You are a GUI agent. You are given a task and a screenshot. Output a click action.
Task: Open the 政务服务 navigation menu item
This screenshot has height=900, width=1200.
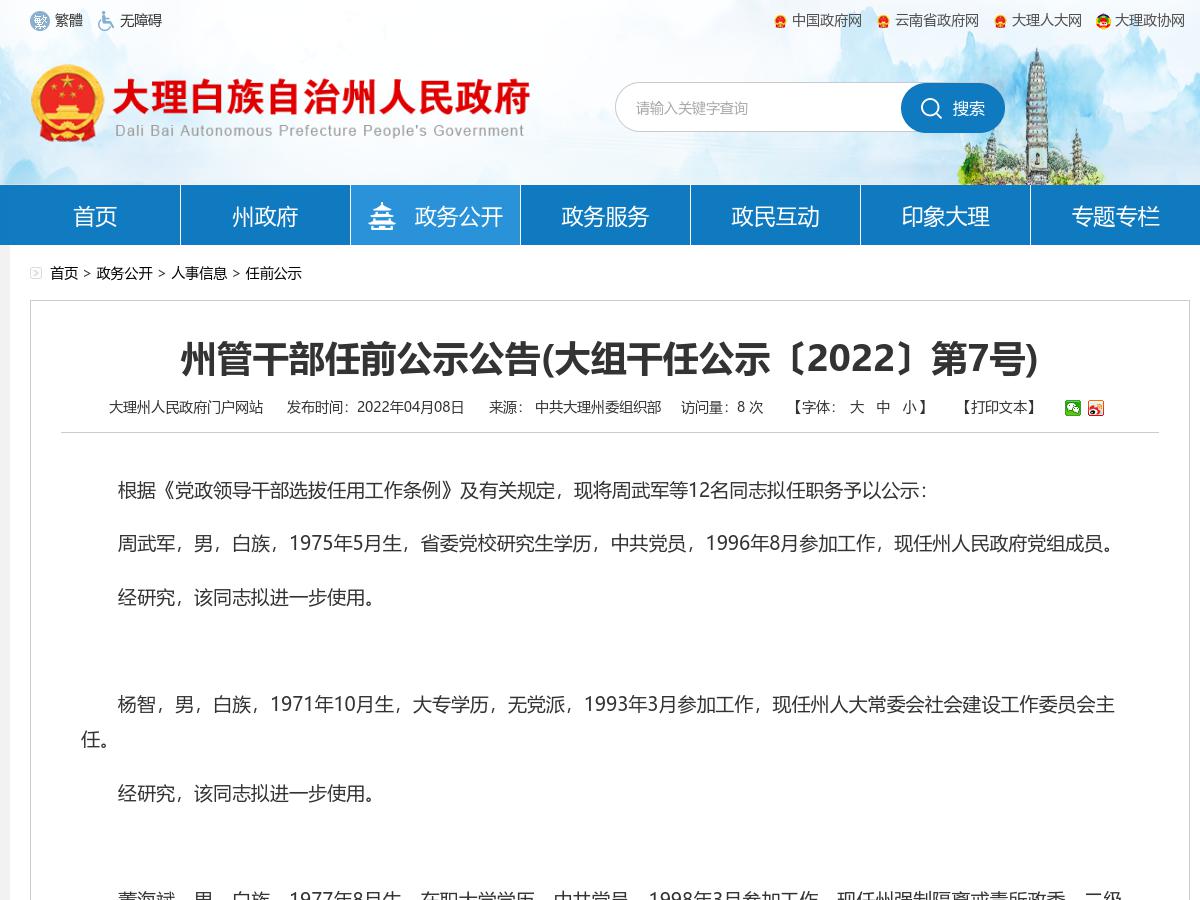click(x=604, y=215)
